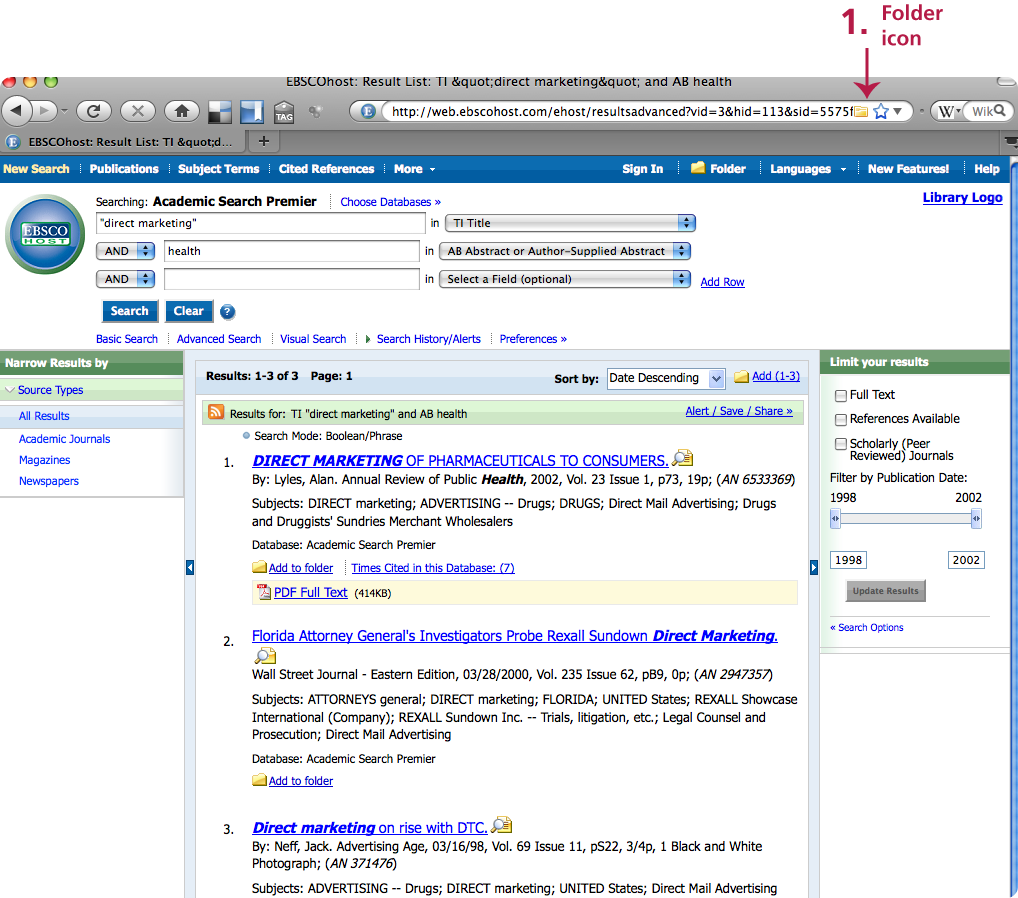Image resolution: width=1018 pixels, height=898 pixels.
Task: Open Times Cited in this Database (7)
Action: [433, 567]
